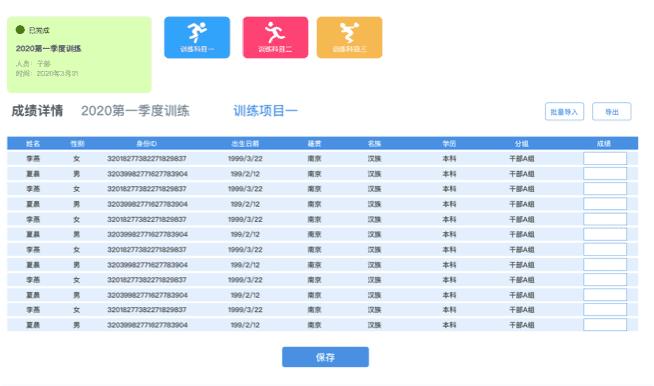Select the 2020第一季度训练 green card
The width and height of the screenshot is (654, 386).
[x=79, y=55]
